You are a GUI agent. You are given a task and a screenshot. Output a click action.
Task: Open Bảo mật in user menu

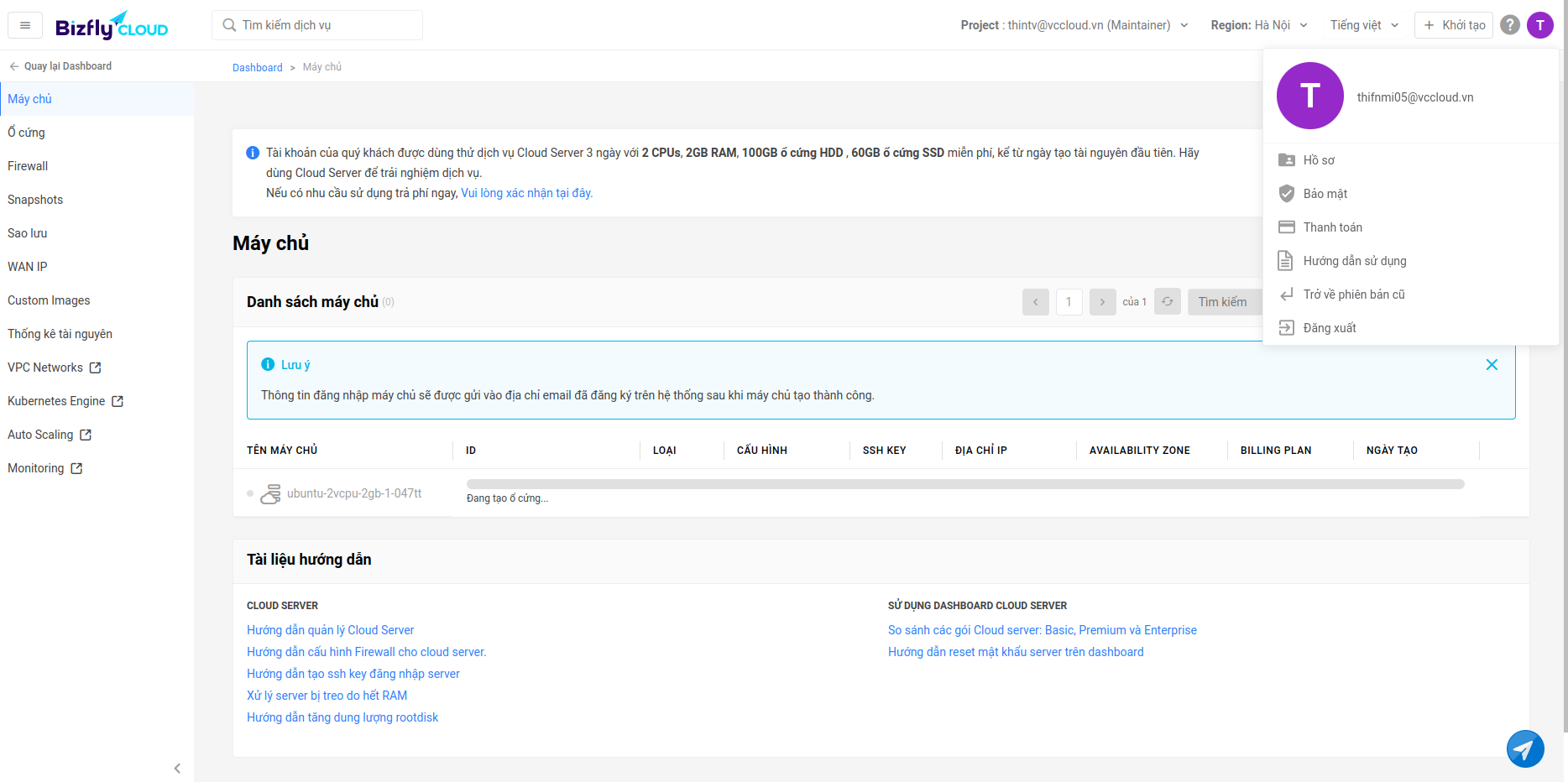tap(1325, 194)
